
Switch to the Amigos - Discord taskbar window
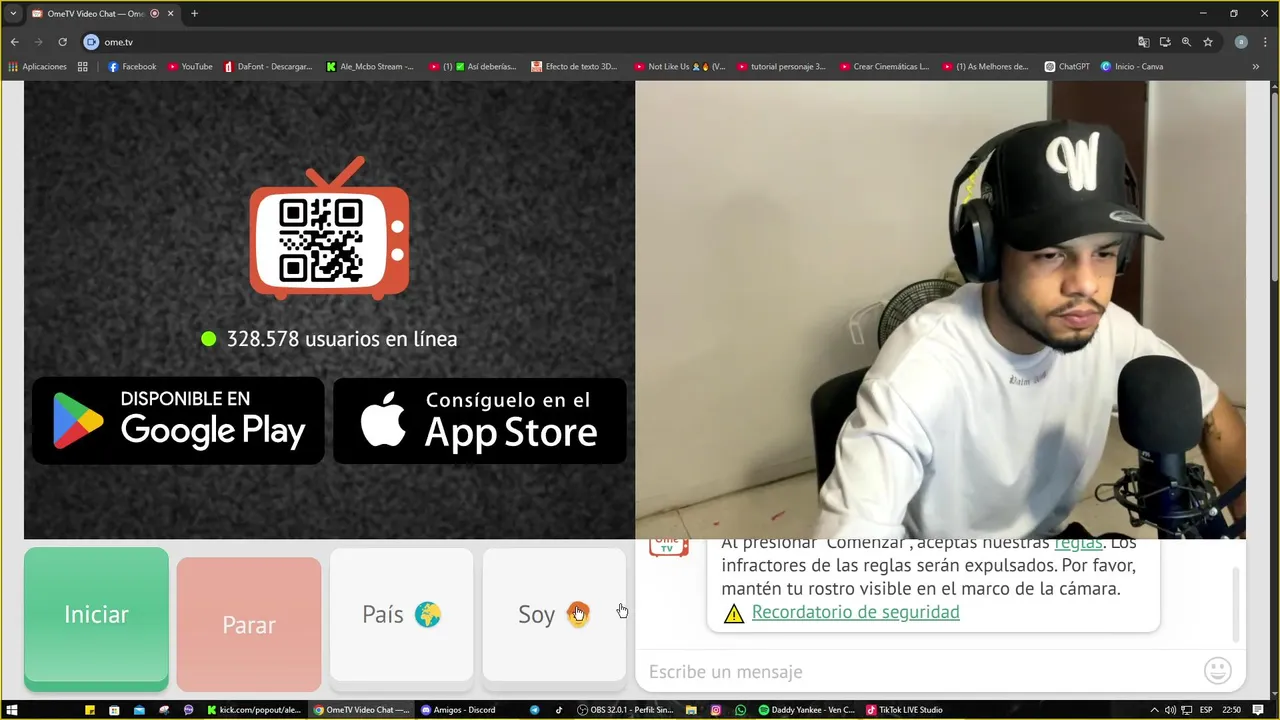coord(459,710)
